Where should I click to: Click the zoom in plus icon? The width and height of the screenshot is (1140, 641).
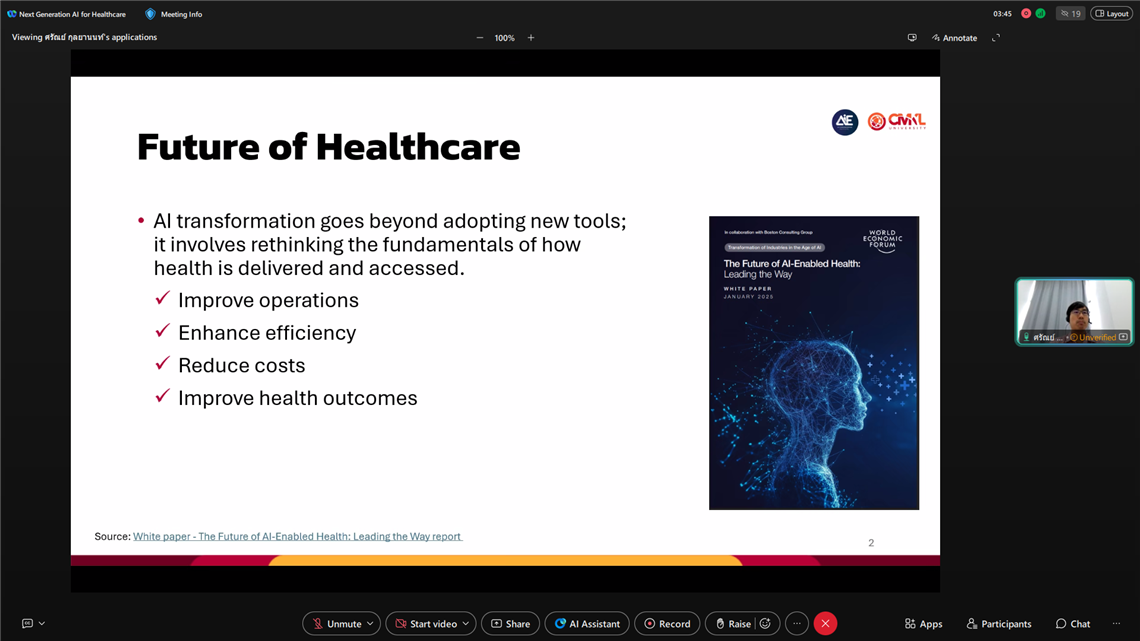[531, 38]
